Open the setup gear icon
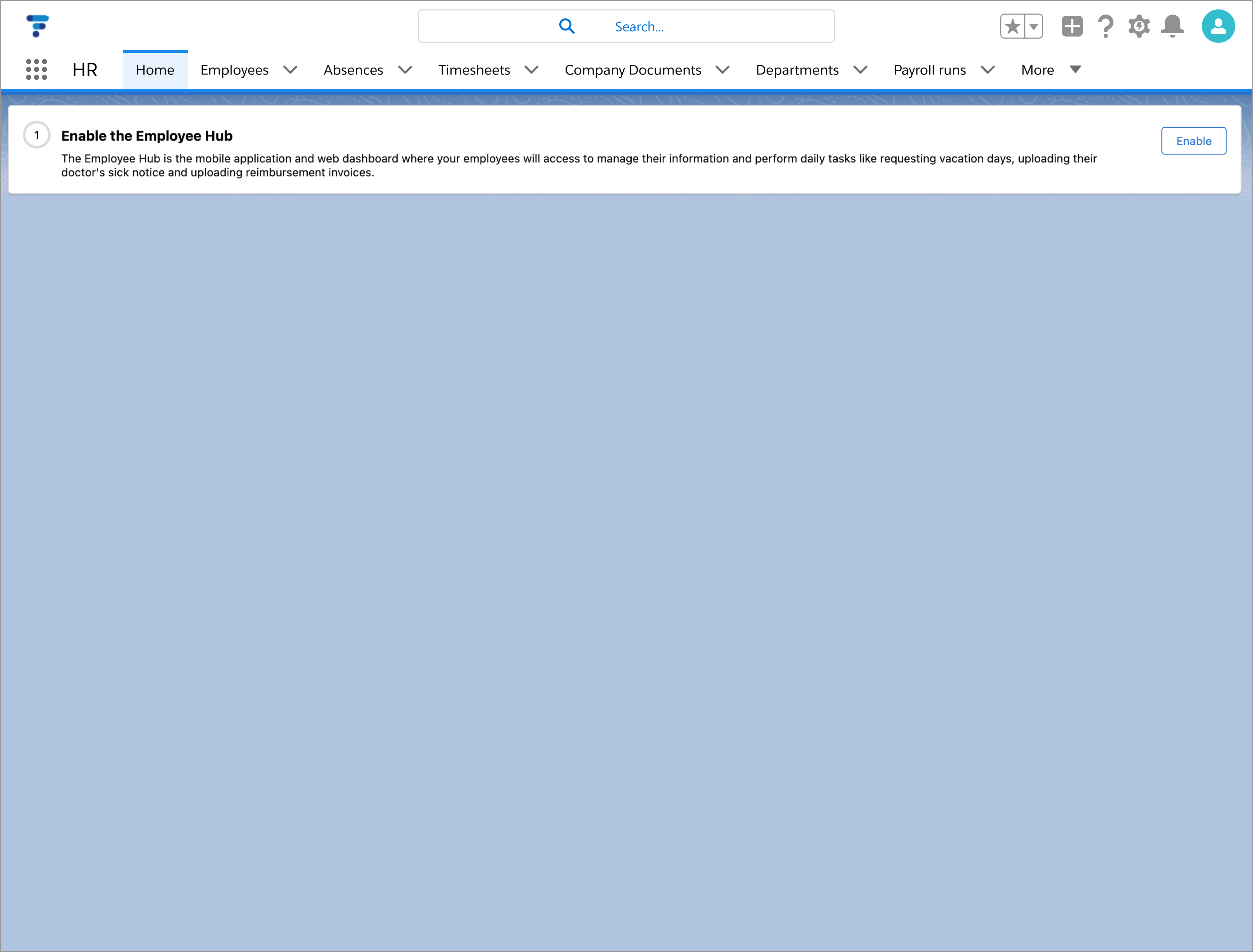 pyautogui.click(x=1138, y=26)
